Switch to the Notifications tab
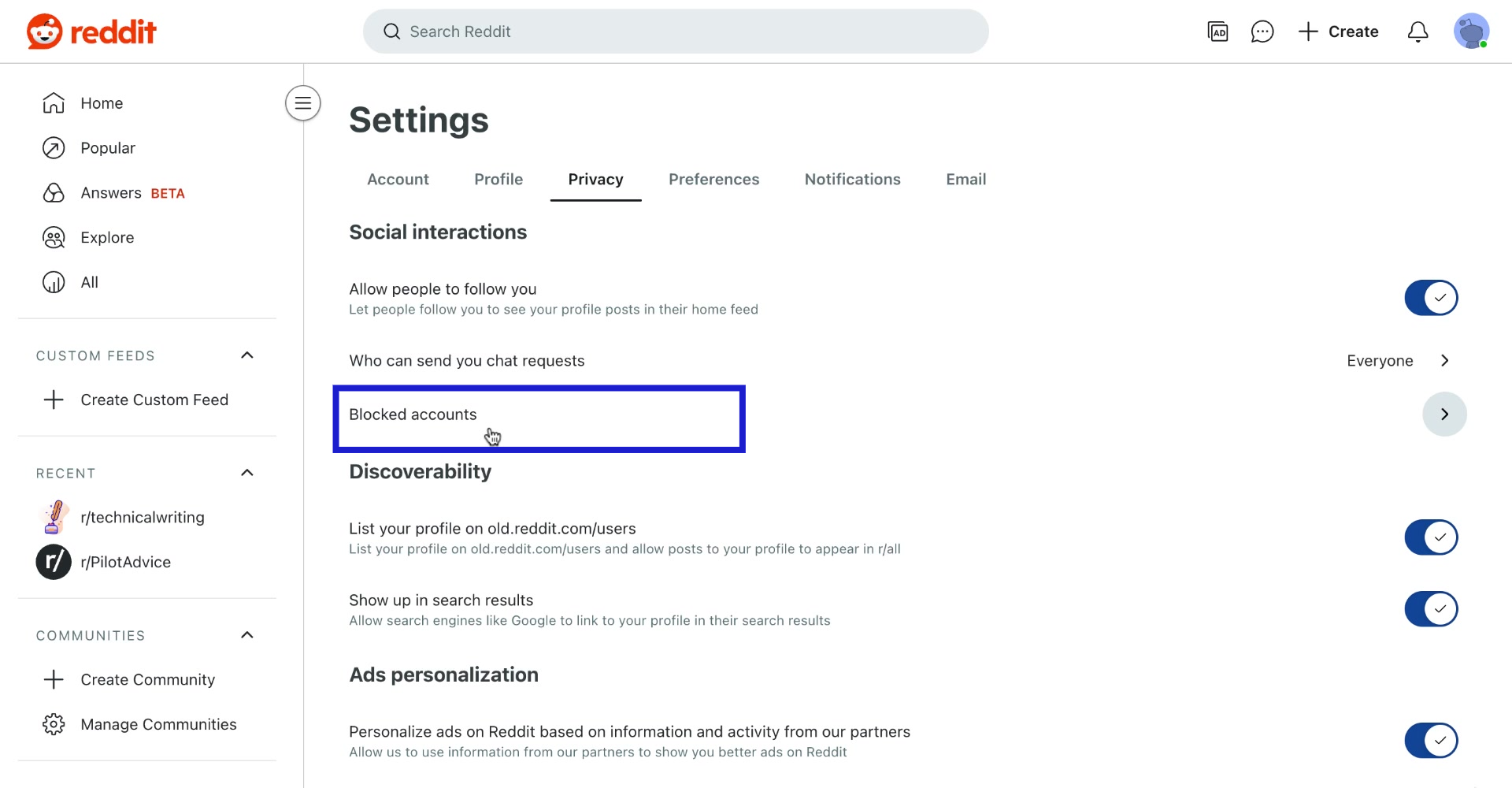Screen dimensions: 1512x788 coord(852,179)
